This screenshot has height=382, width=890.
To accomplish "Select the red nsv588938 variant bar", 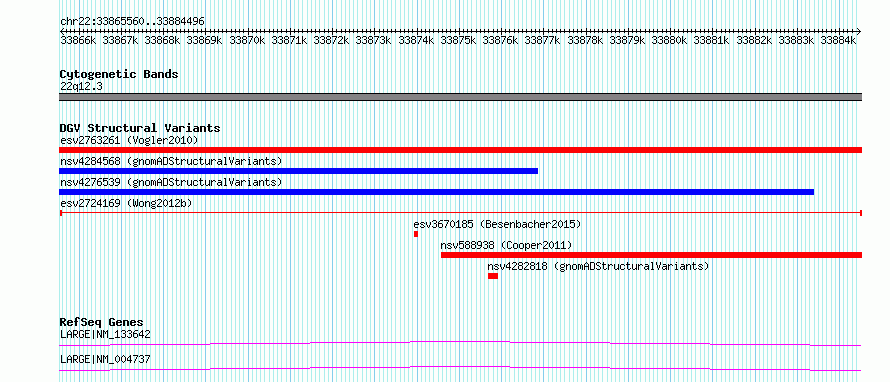I will [651, 255].
